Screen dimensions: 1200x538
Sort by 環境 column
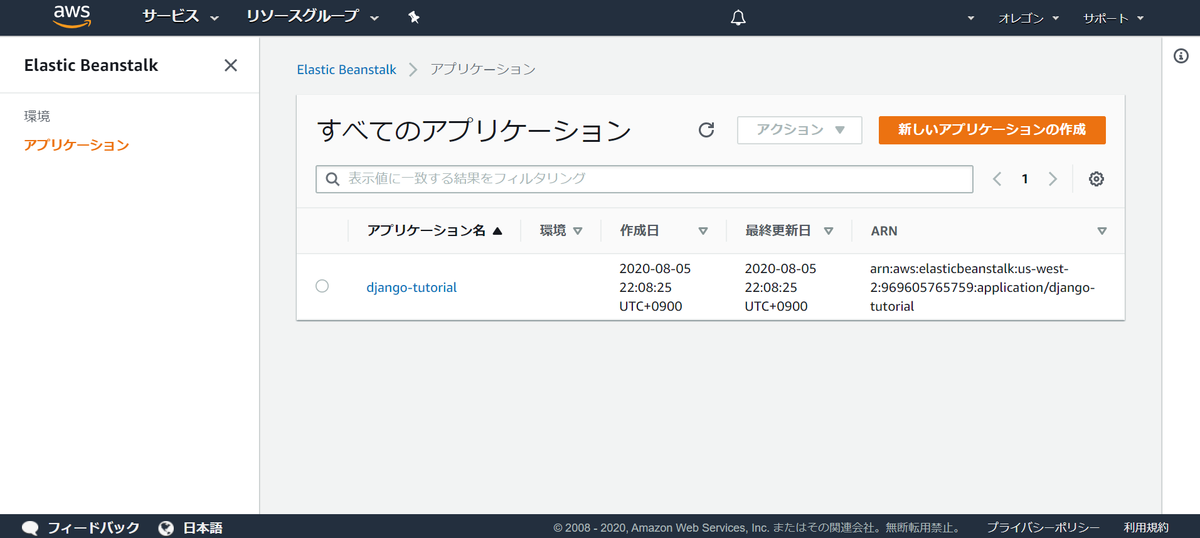pos(561,230)
